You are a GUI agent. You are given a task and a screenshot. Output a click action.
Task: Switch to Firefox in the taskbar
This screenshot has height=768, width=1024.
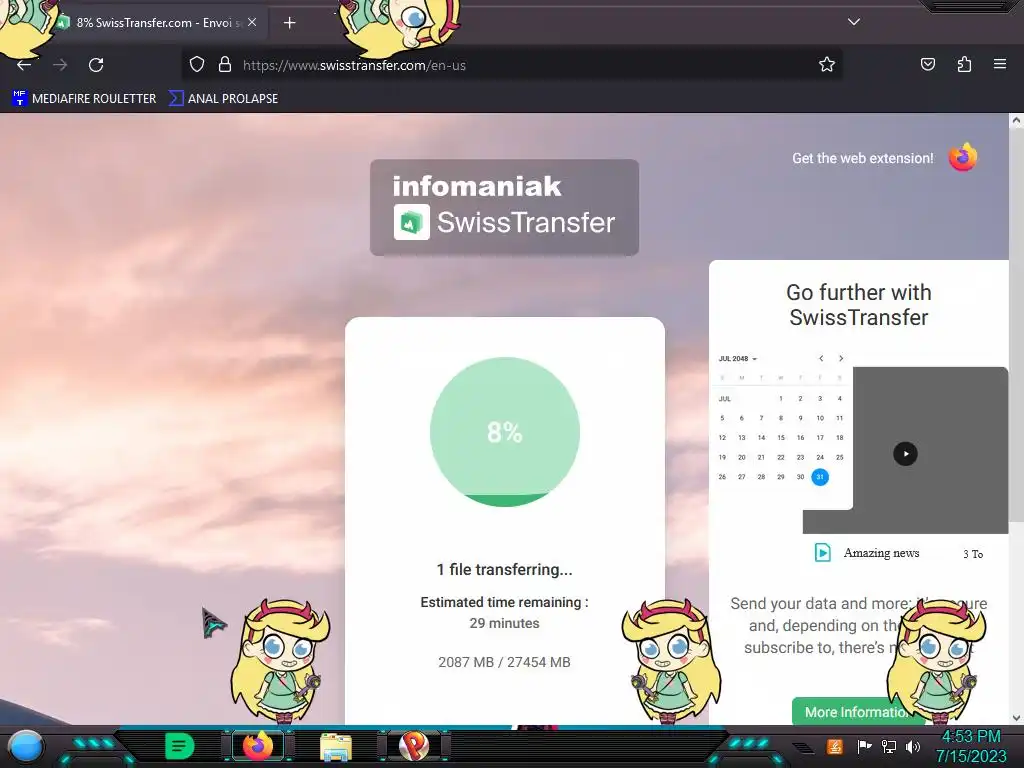258,746
